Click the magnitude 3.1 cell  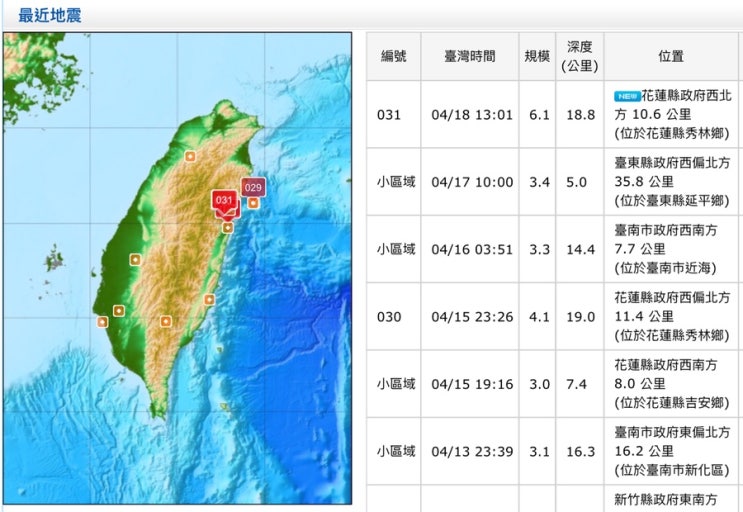[x=539, y=451]
